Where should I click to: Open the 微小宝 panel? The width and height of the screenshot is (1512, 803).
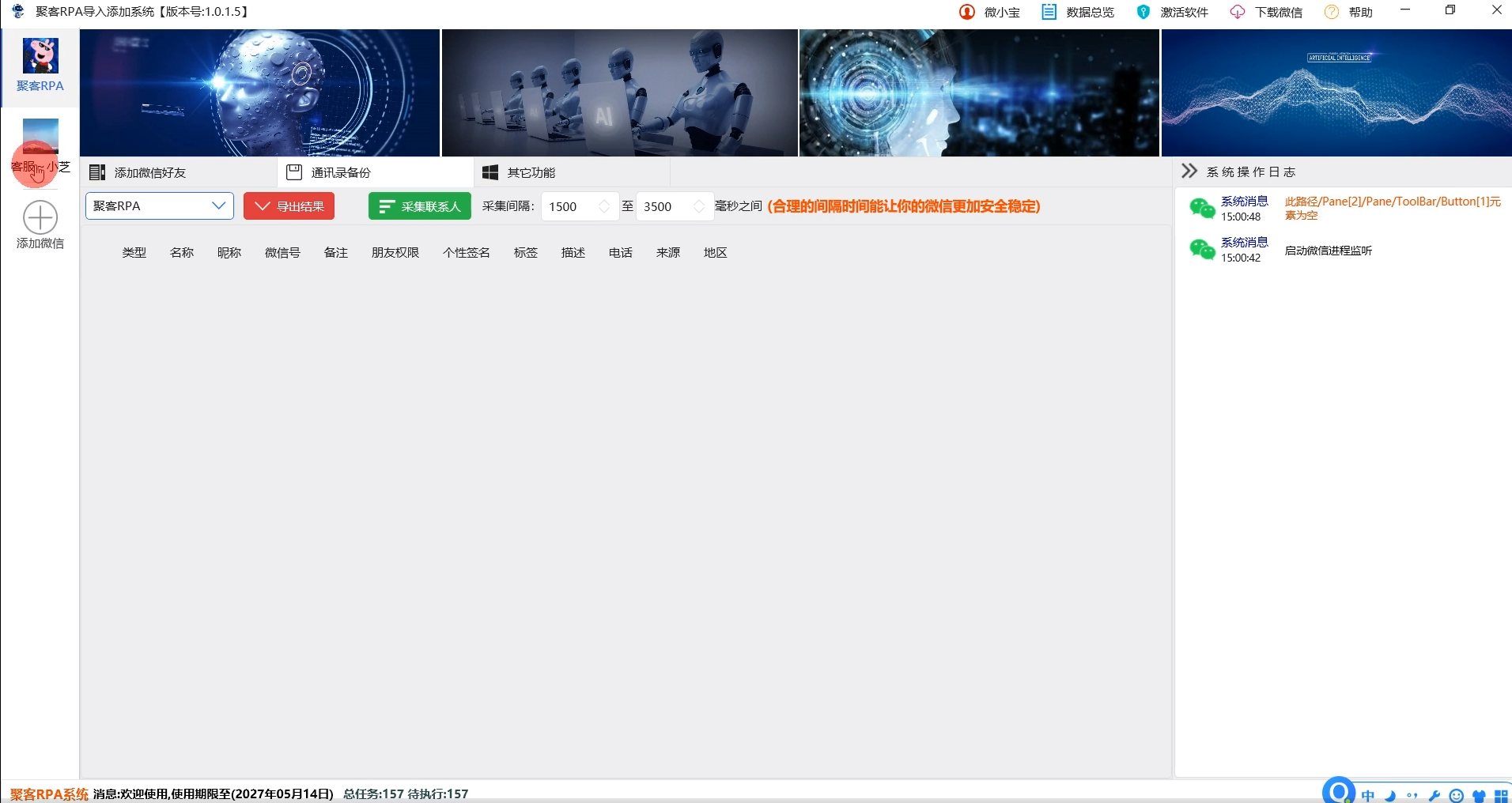[x=990, y=11]
